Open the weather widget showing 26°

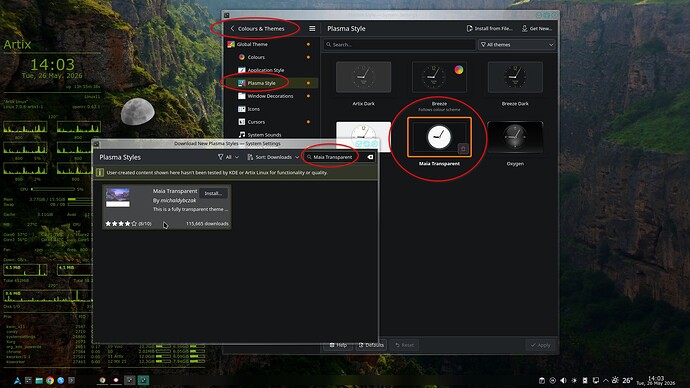622,381
